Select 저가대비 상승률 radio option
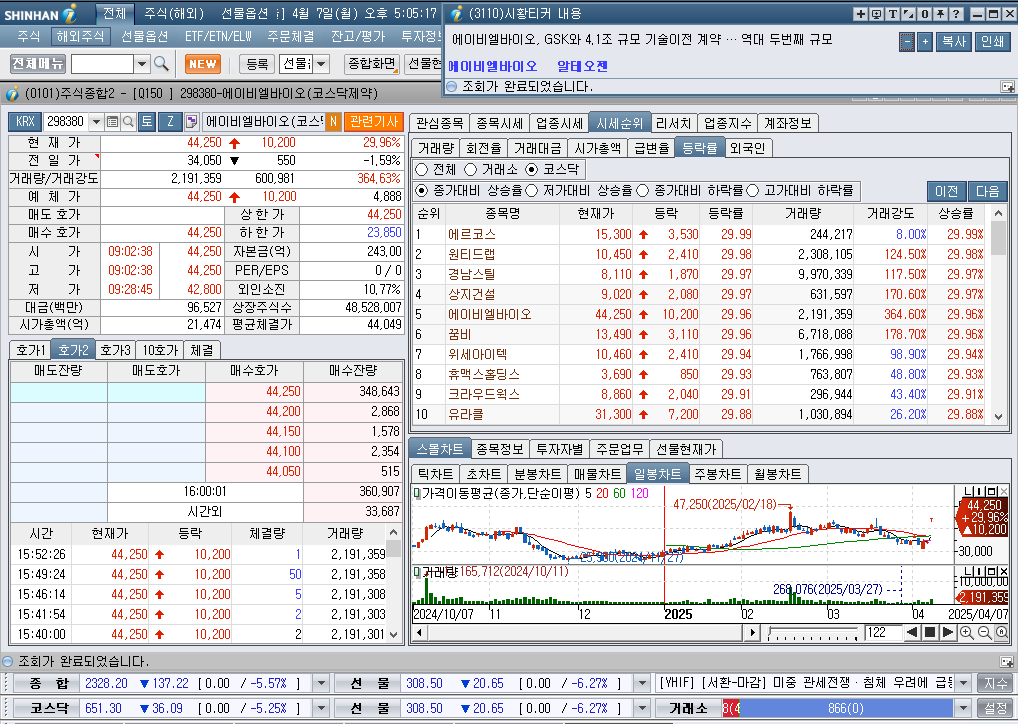This screenshot has width=1018, height=724. [x=532, y=191]
